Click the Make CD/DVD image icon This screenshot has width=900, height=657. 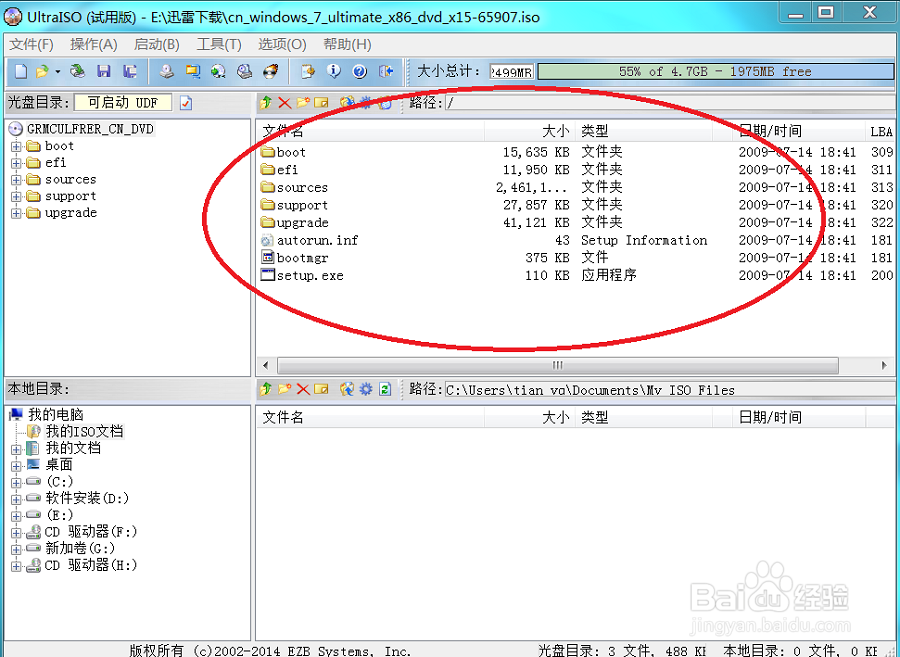167,71
